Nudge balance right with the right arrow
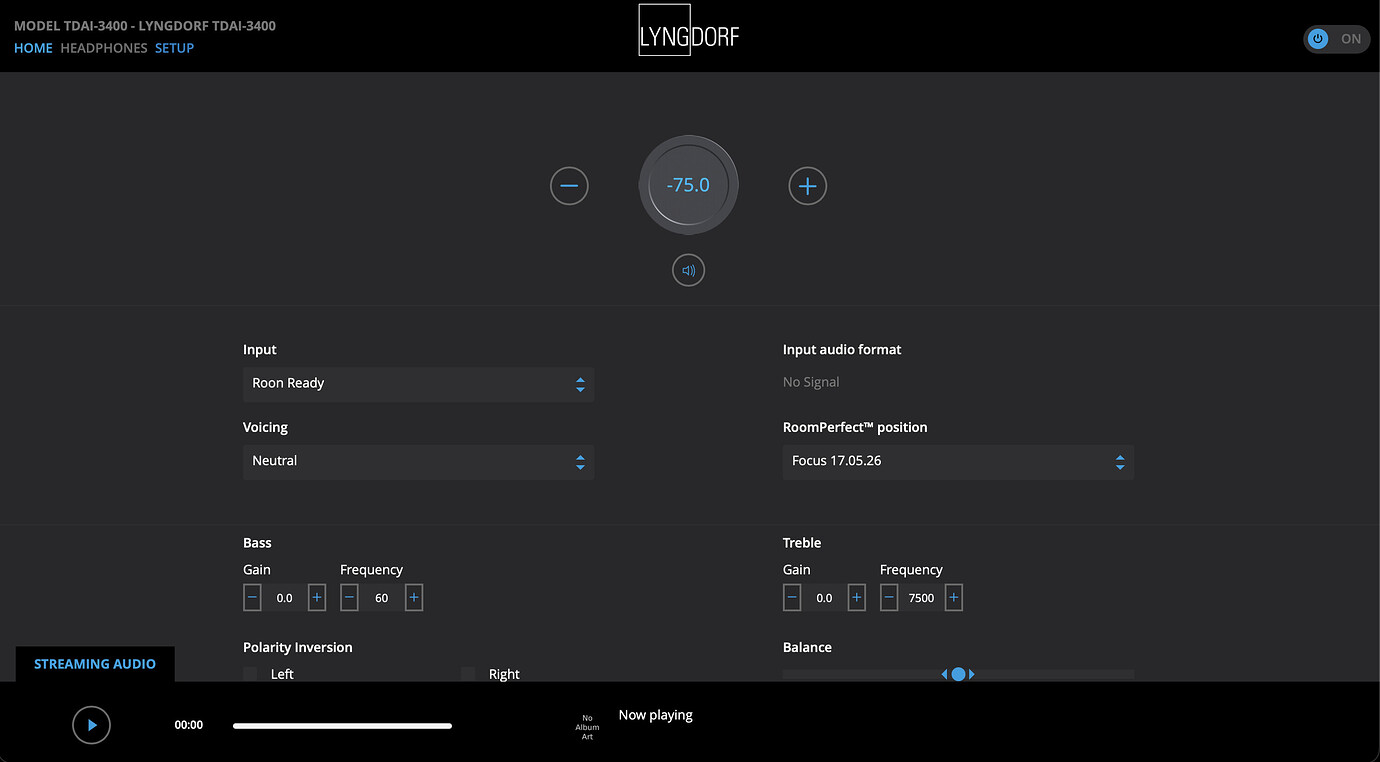 (x=971, y=674)
